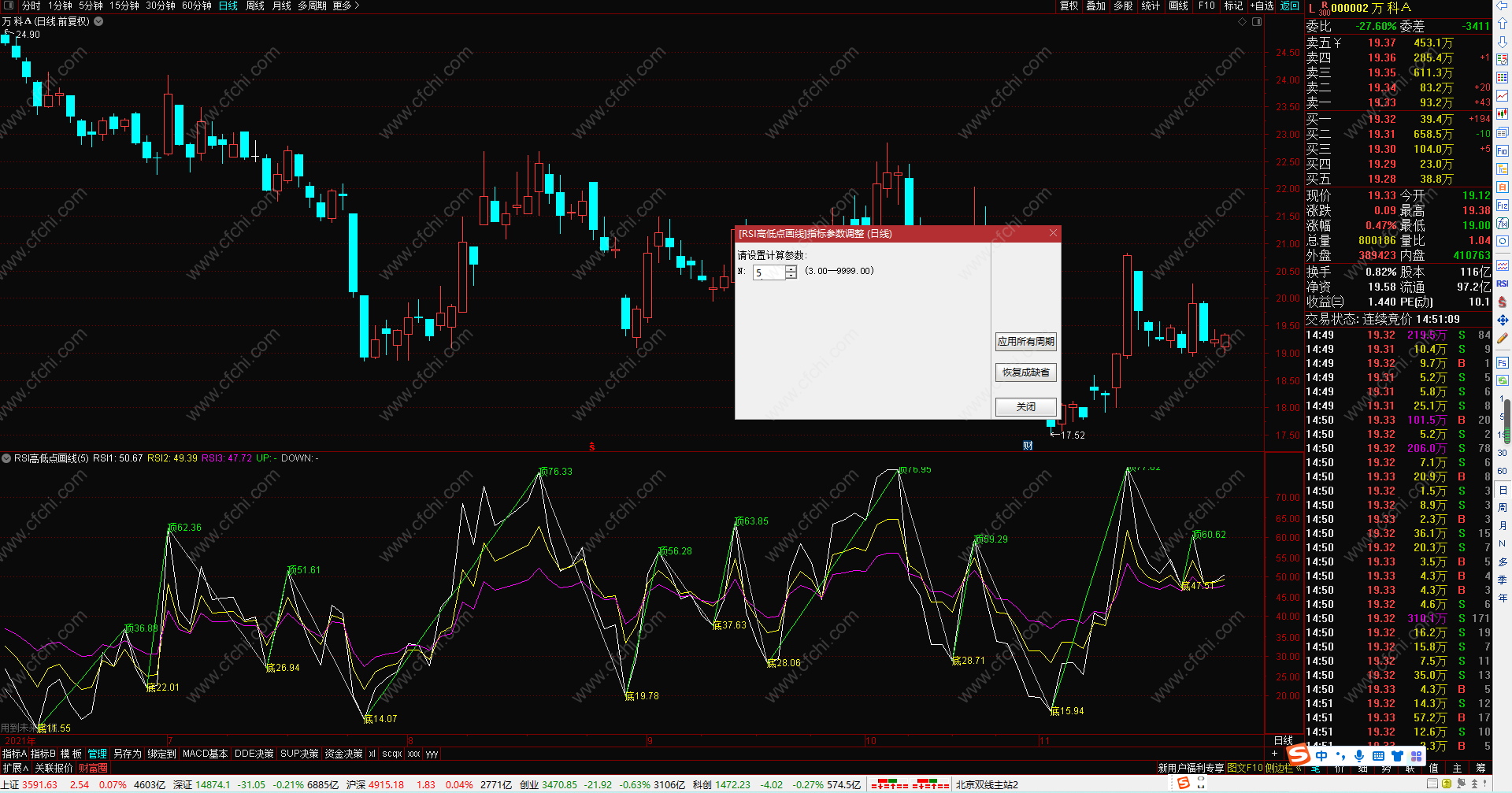Select the 指标B tab at bottom

coord(43,754)
